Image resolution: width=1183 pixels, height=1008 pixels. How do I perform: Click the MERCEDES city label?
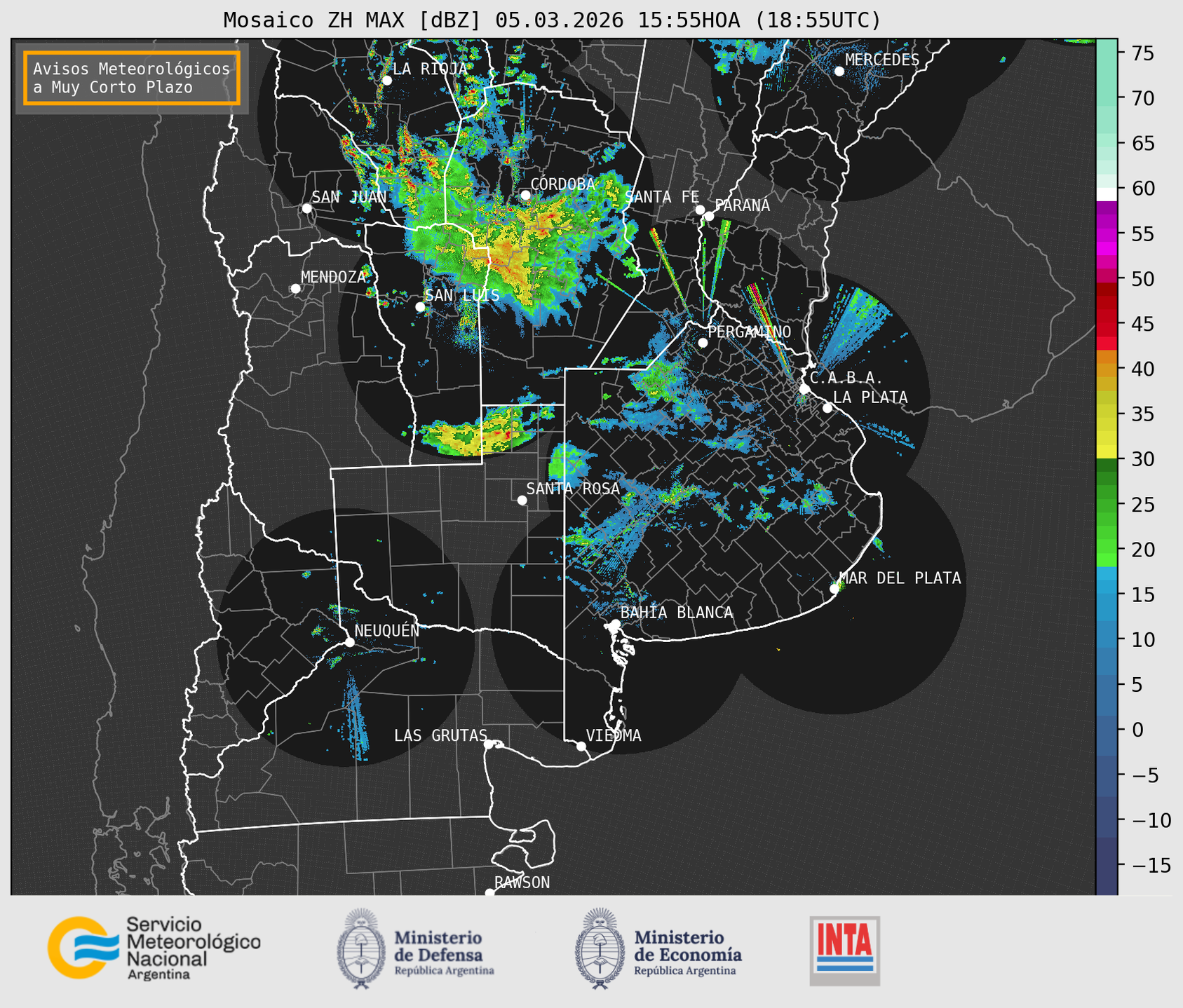(x=881, y=60)
